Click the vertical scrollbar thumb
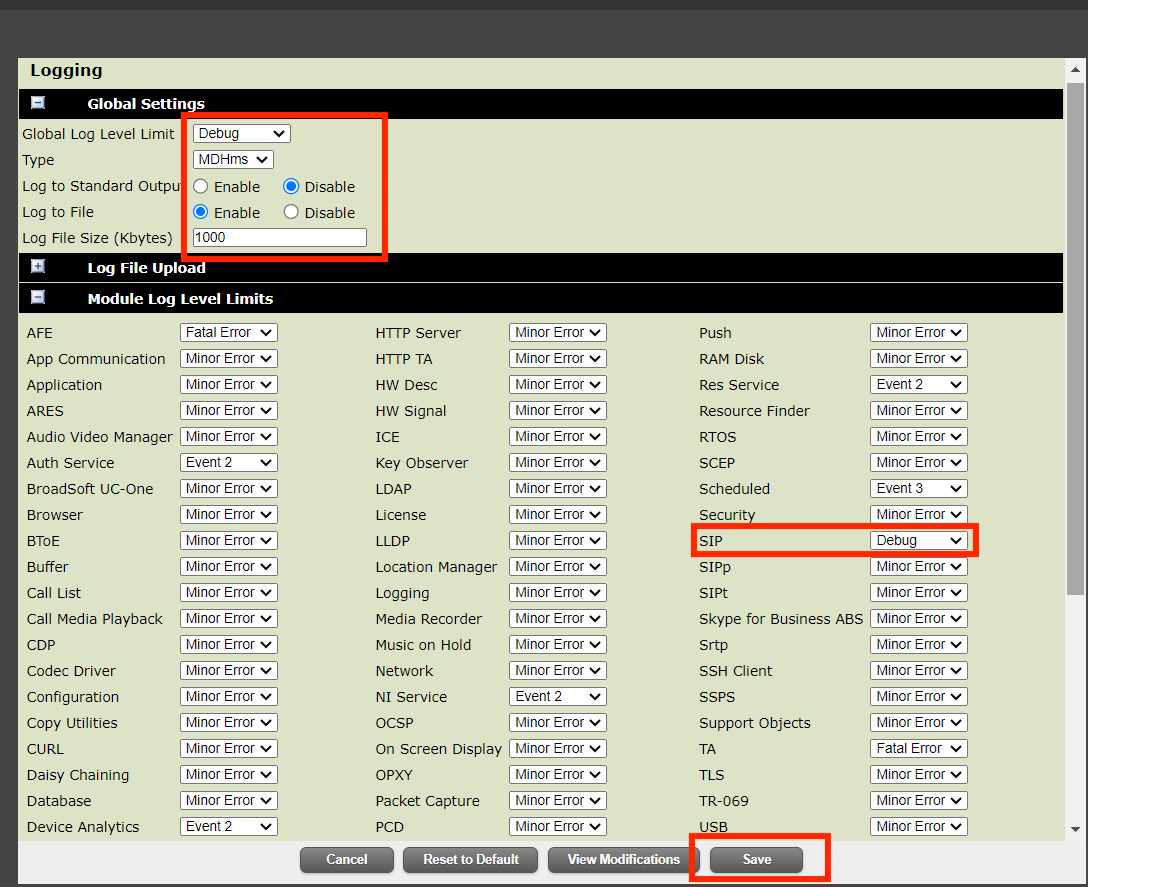 [1075, 338]
